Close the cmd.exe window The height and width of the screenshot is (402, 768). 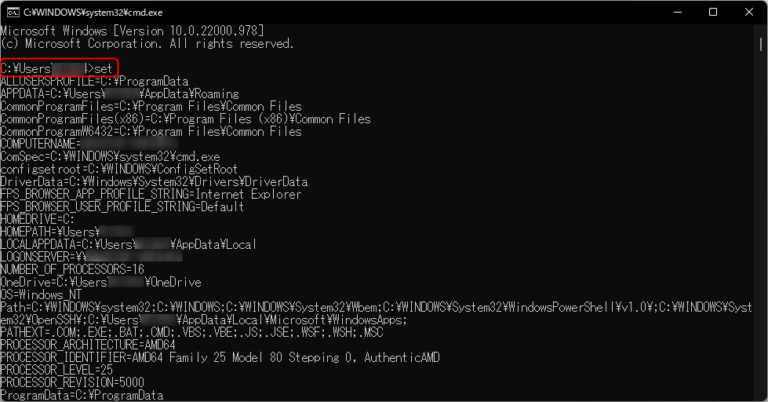pos(751,12)
